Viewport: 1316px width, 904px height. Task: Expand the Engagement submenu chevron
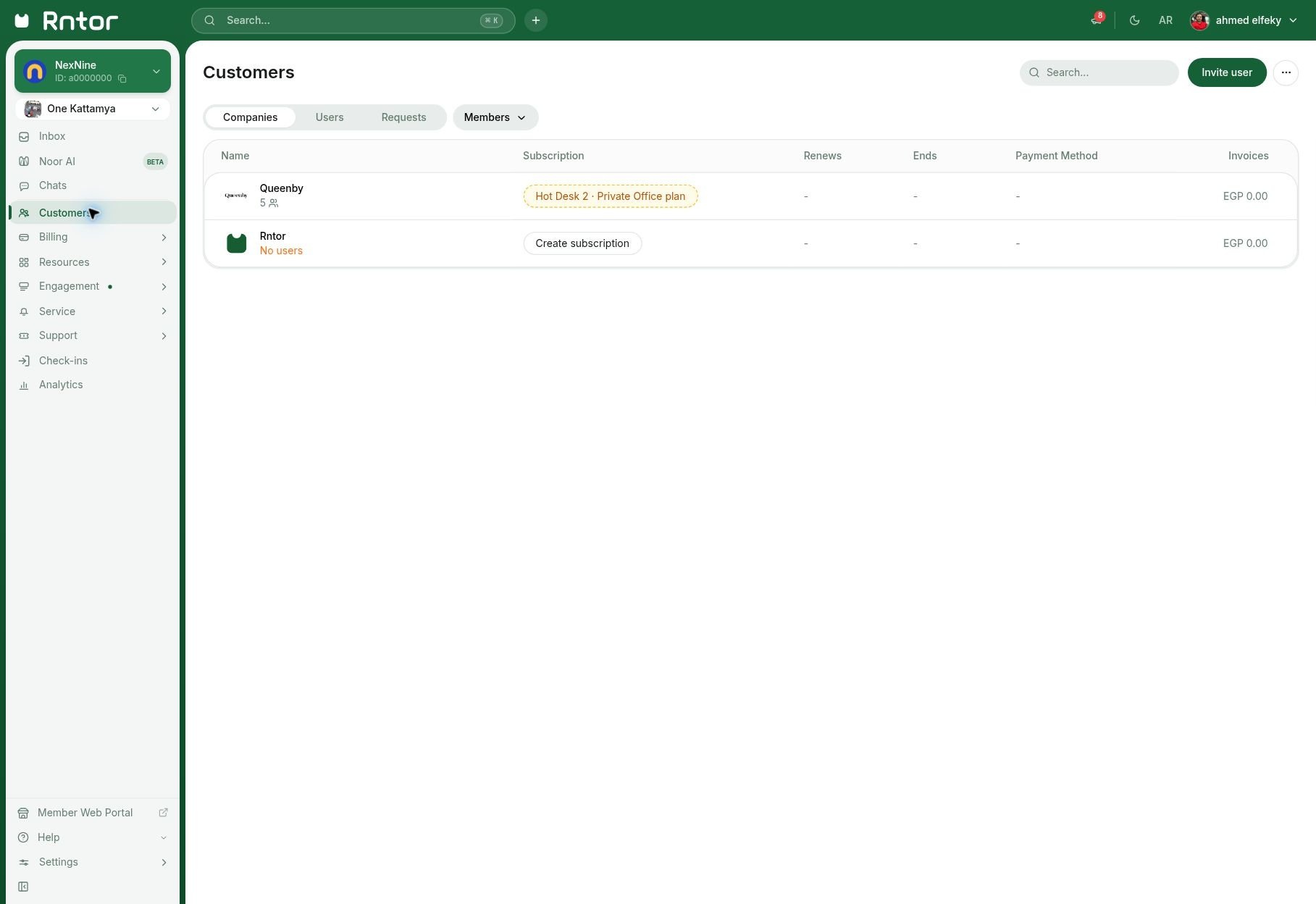tap(164, 287)
